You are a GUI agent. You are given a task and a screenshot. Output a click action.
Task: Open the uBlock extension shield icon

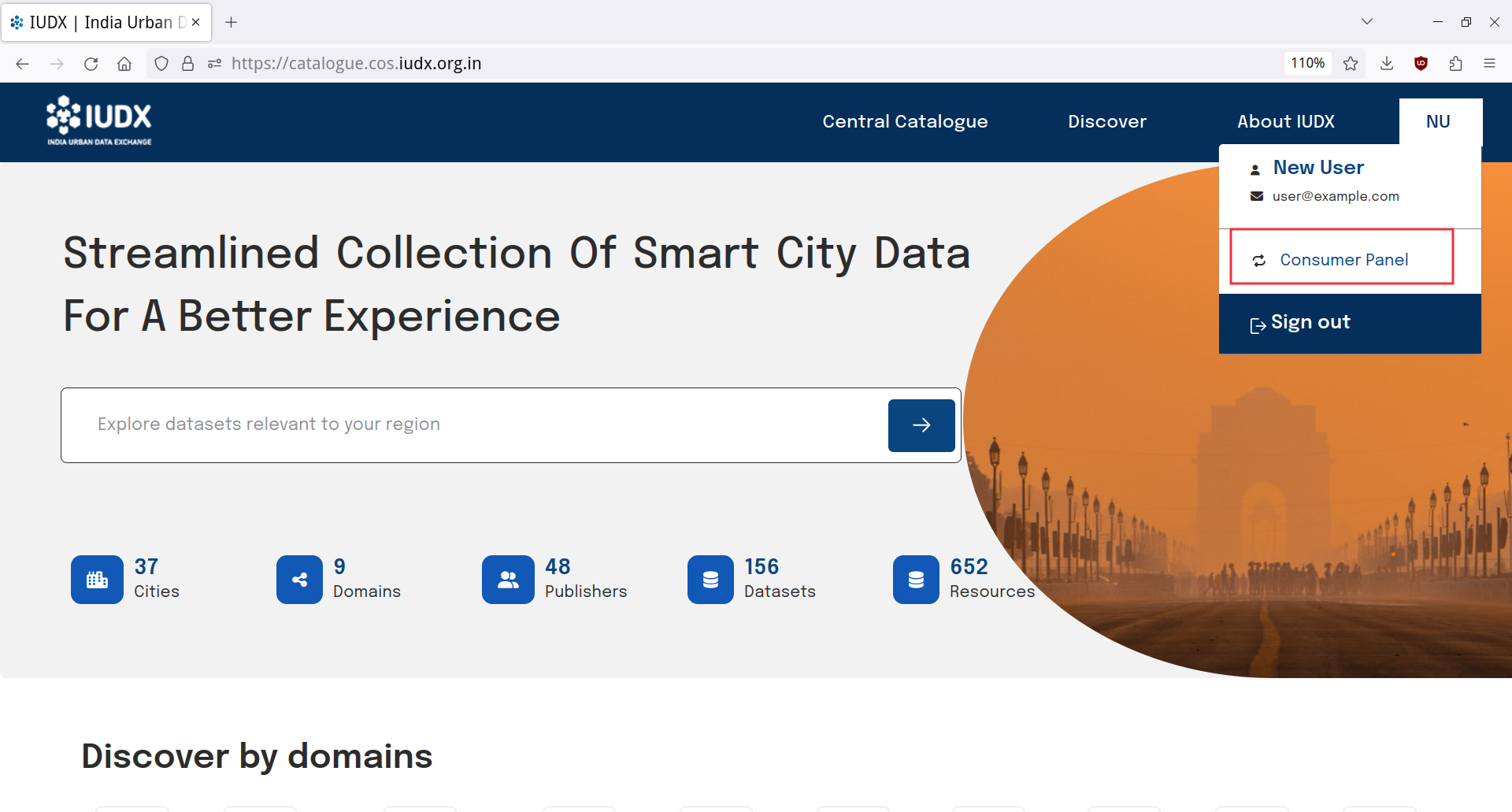coord(1421,64)
